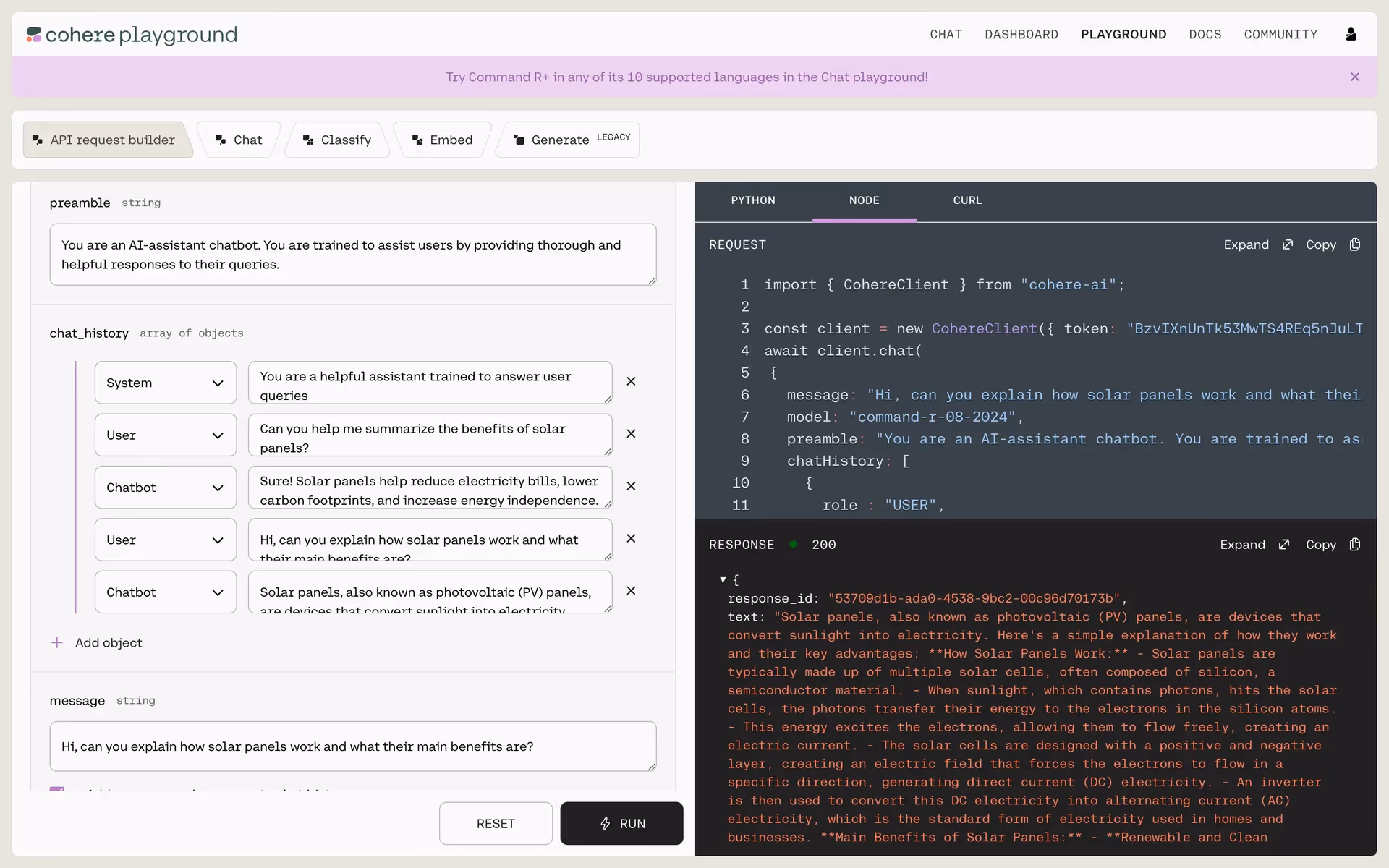Click the request Expand arrow icon
1389x868 pixels.
pos(1287,244)
